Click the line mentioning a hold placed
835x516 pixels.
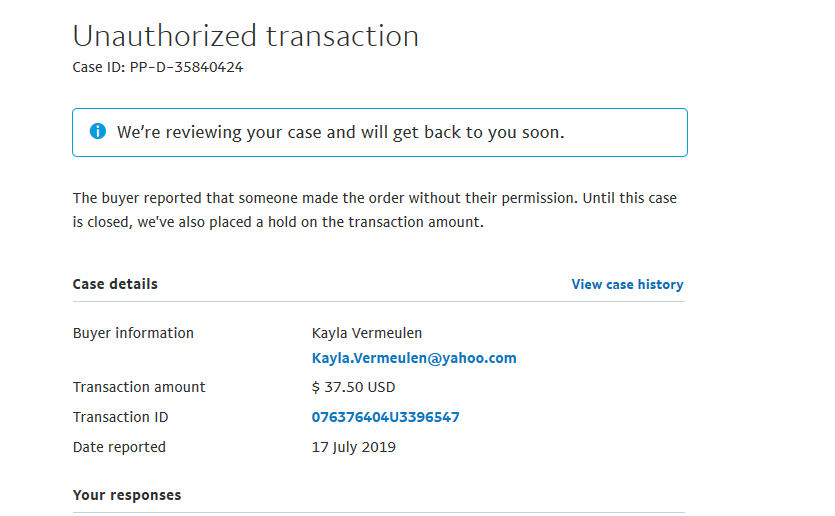[x=278, y=222]
